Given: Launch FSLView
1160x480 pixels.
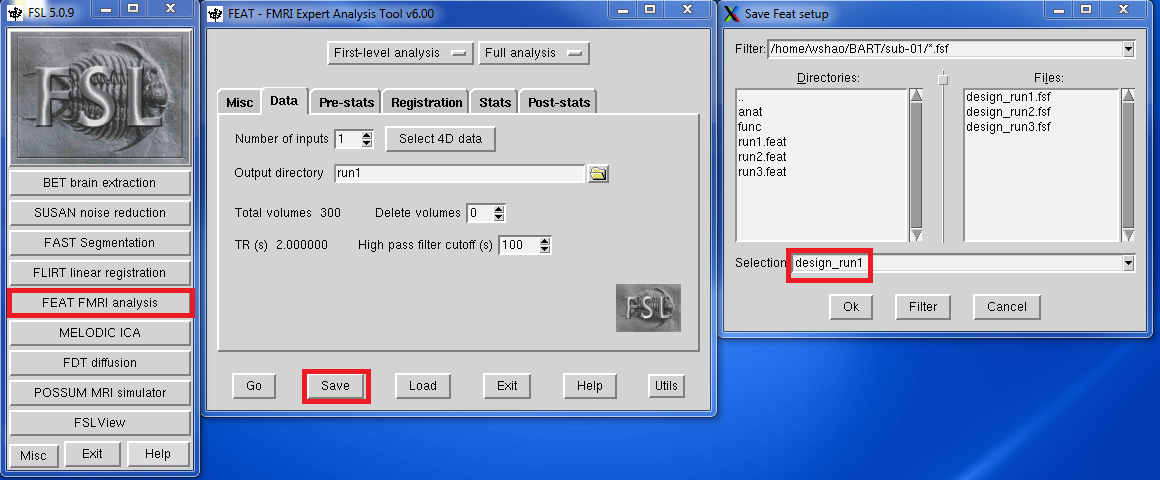Looking at the screenshot, I should pos(100,422).
